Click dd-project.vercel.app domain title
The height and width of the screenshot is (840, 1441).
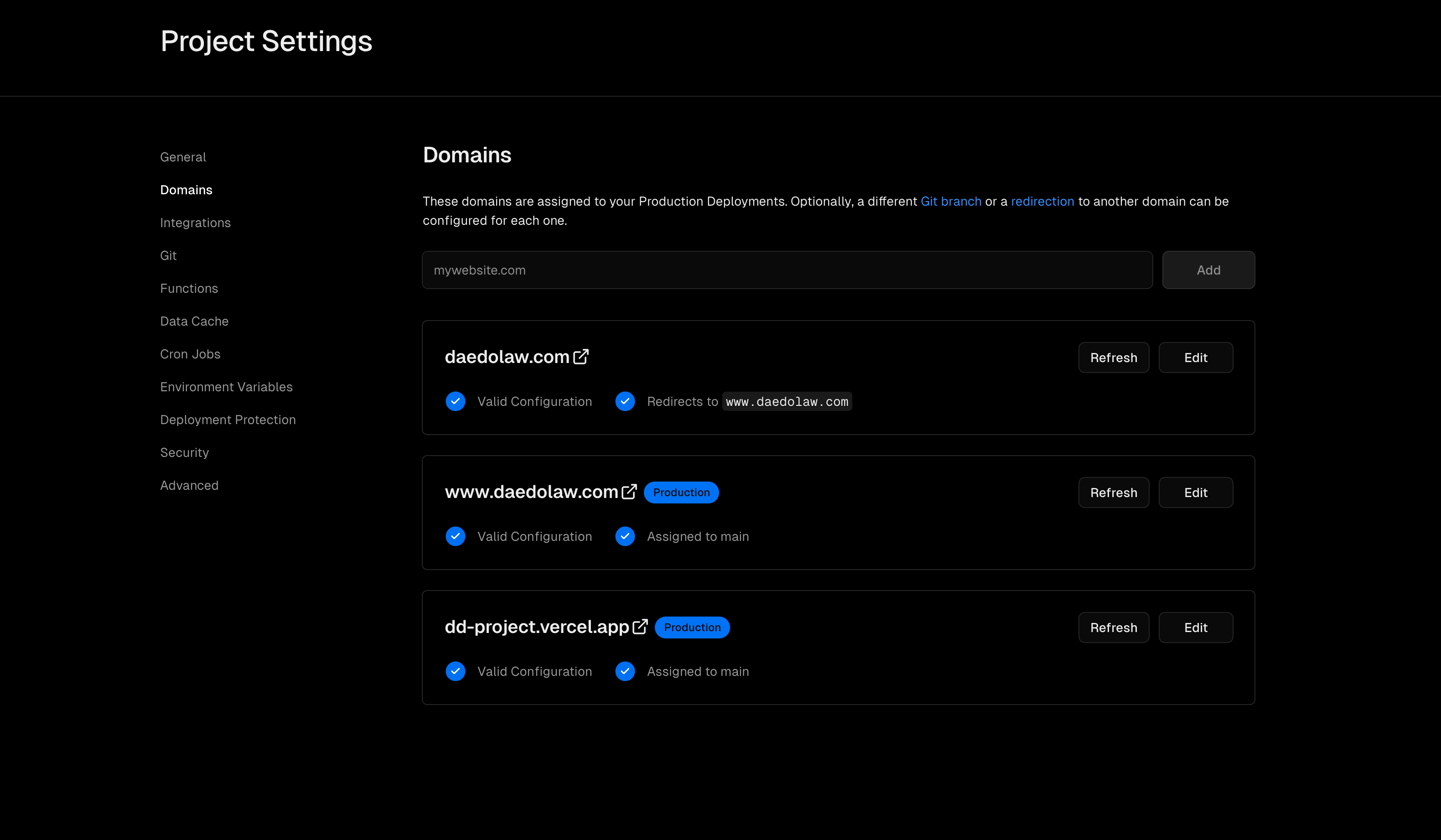pos(537,627)
